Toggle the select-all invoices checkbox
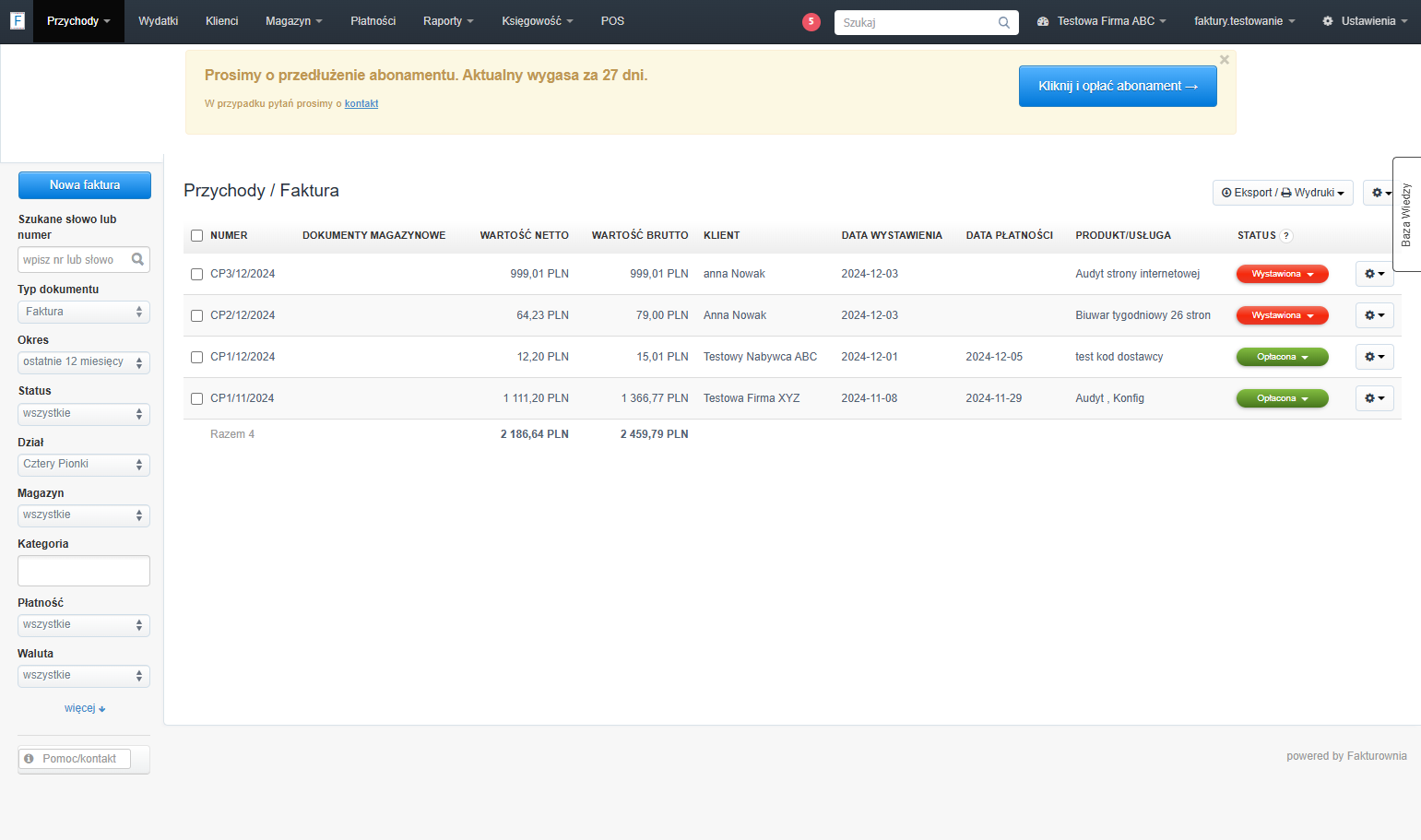 click(x=196, y=236)
